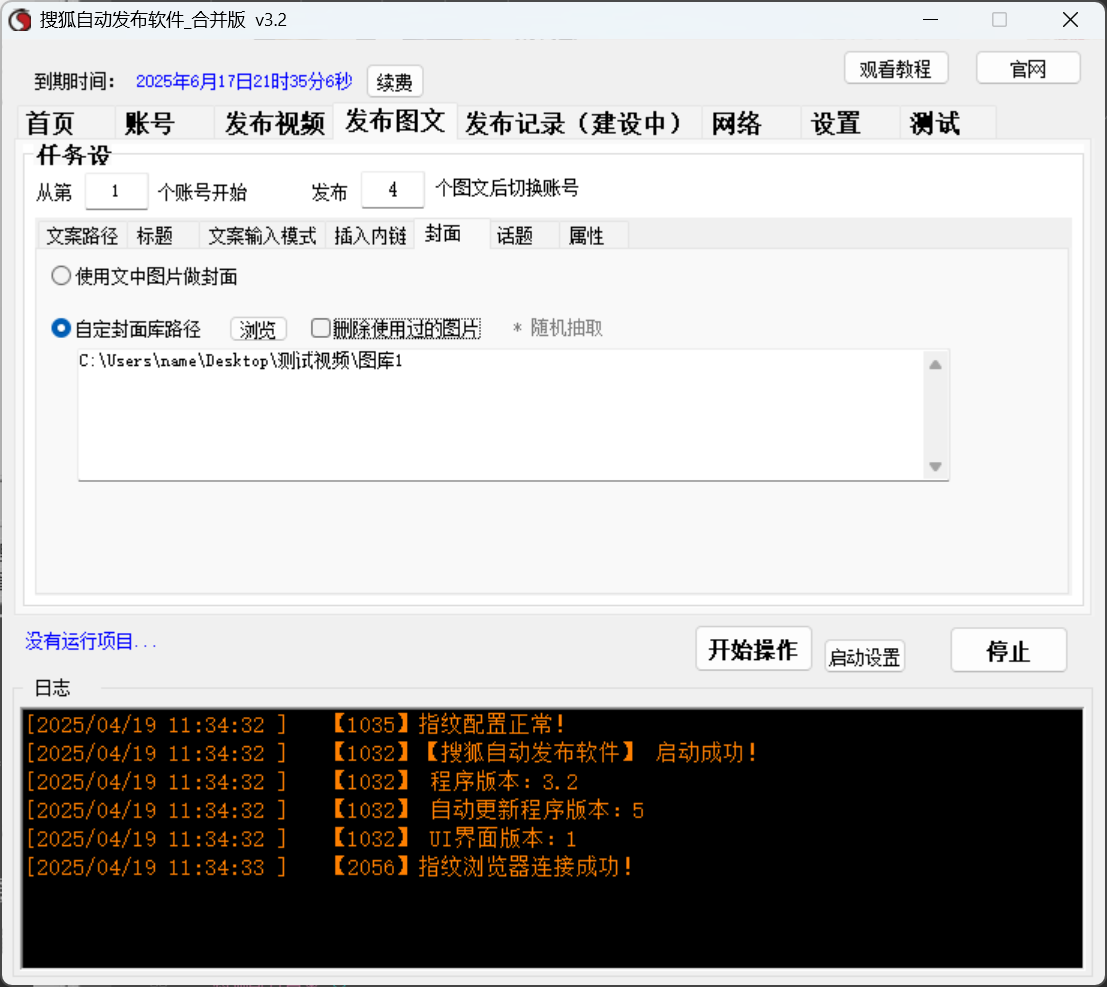Select 自定封面库路径 radio option
The image size is (1107, 987).
tap(126, 329)
